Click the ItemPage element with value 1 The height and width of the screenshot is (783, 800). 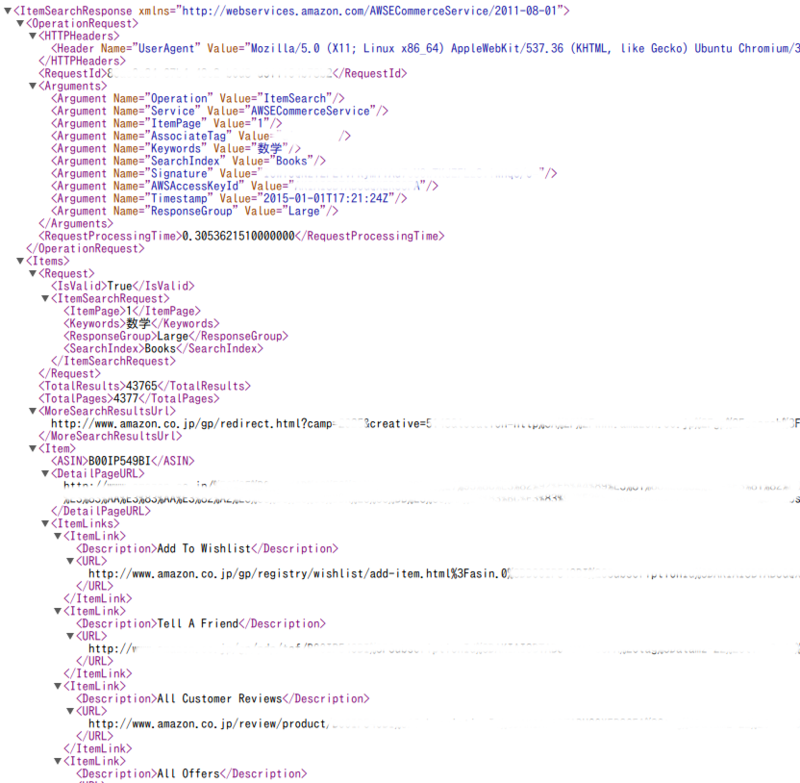coord(132,311)
